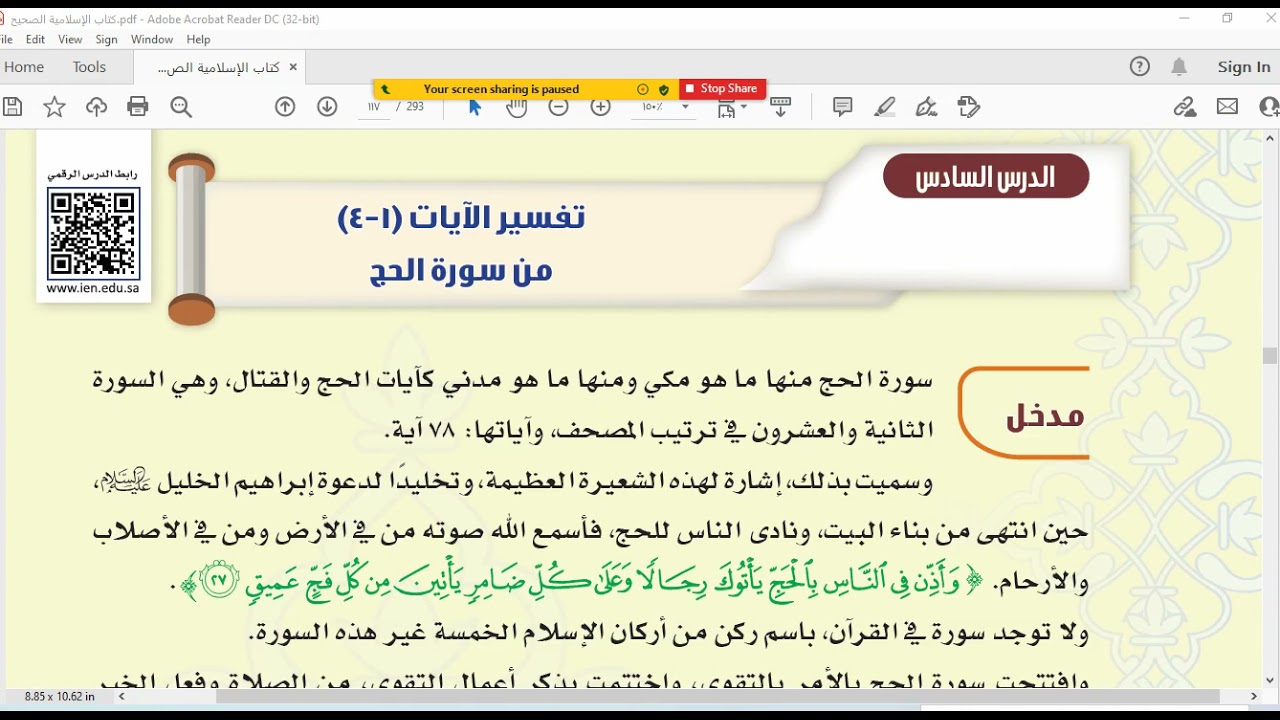The height and width of the screenshot is (720, 1280).
Task: Open the View menu
Action: 70,39
